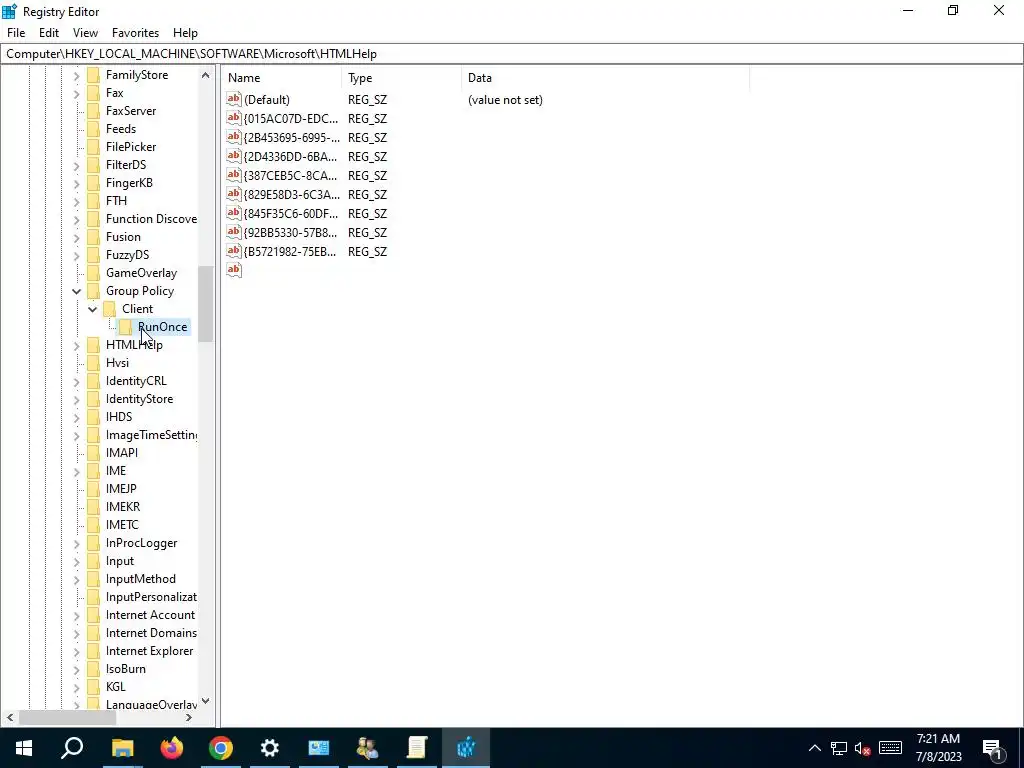Viewport: 1024px width, 768px height.
Task: Expand the Fax key
Action: click(x=76, y=93)
